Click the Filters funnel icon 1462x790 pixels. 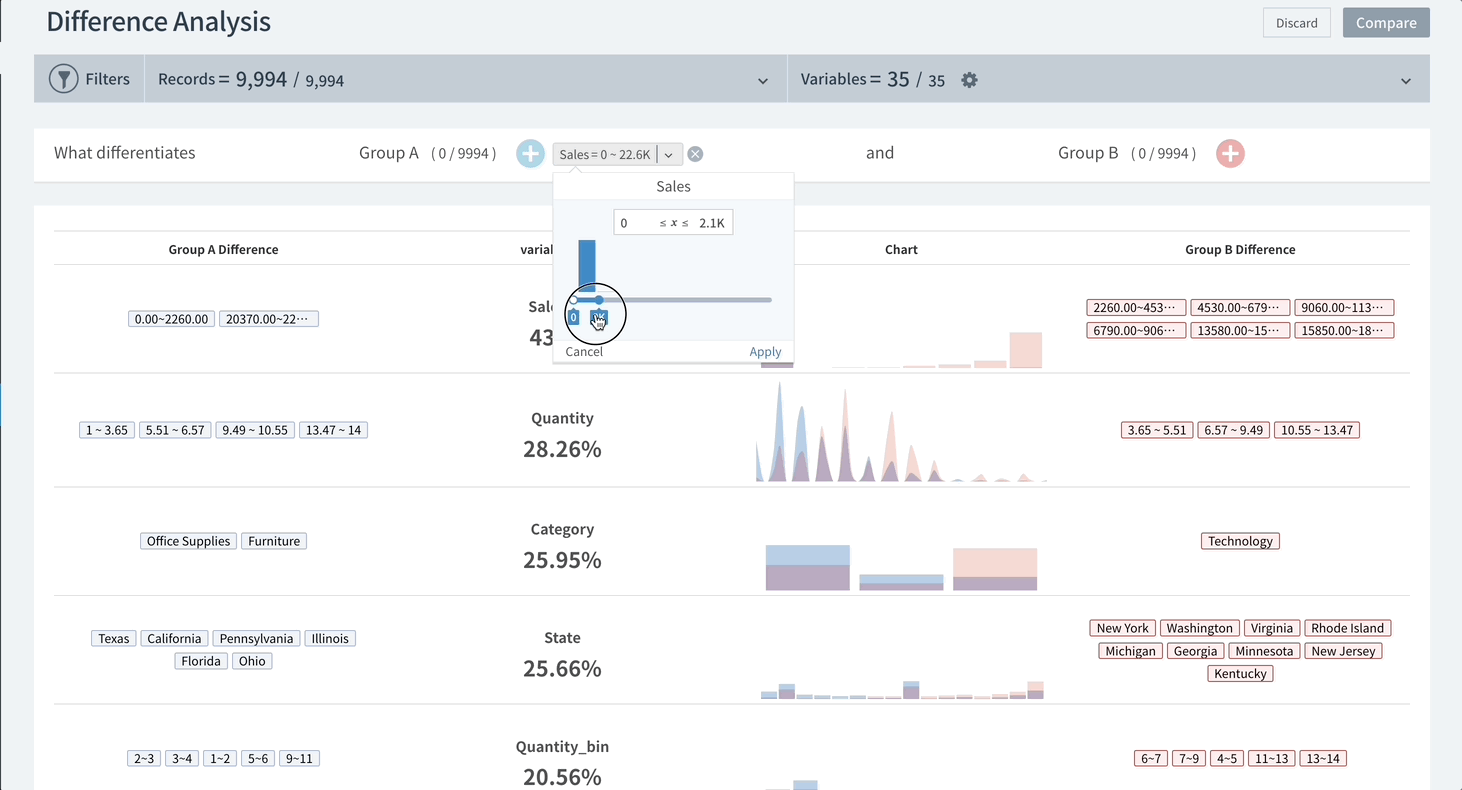(x=64, y=79)
